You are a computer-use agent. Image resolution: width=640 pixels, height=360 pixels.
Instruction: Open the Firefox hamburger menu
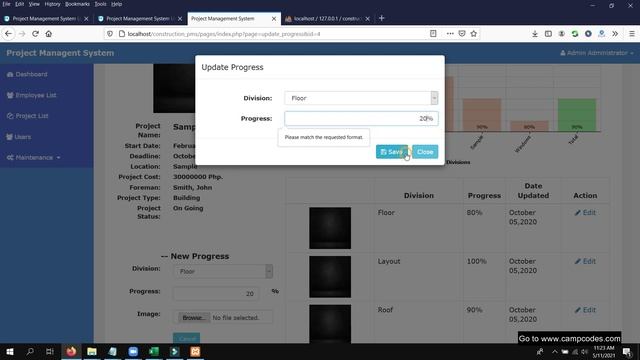click(631, 34)
